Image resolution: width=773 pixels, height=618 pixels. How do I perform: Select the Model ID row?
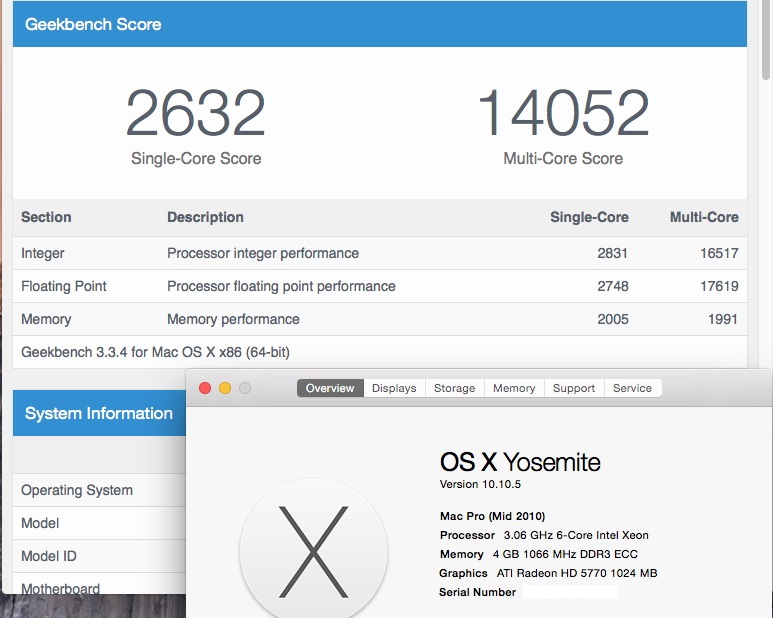tap(99, 556)
